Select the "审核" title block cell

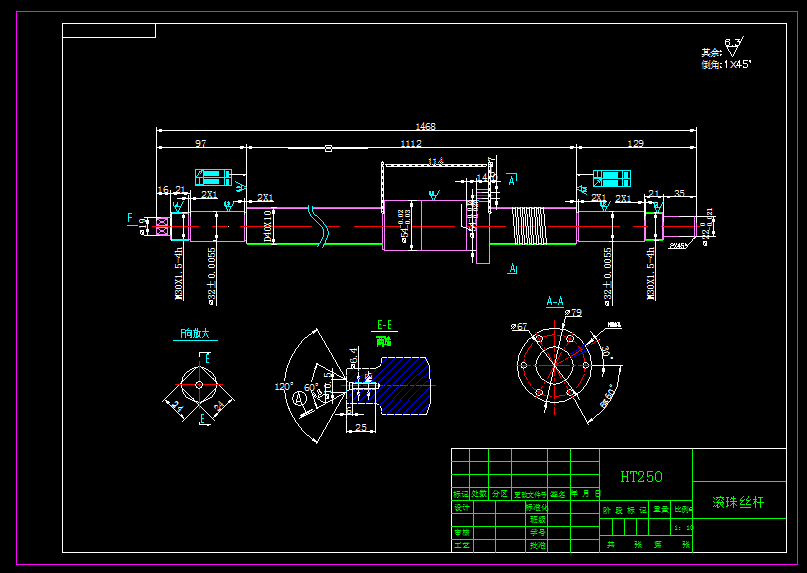[462, 532]
